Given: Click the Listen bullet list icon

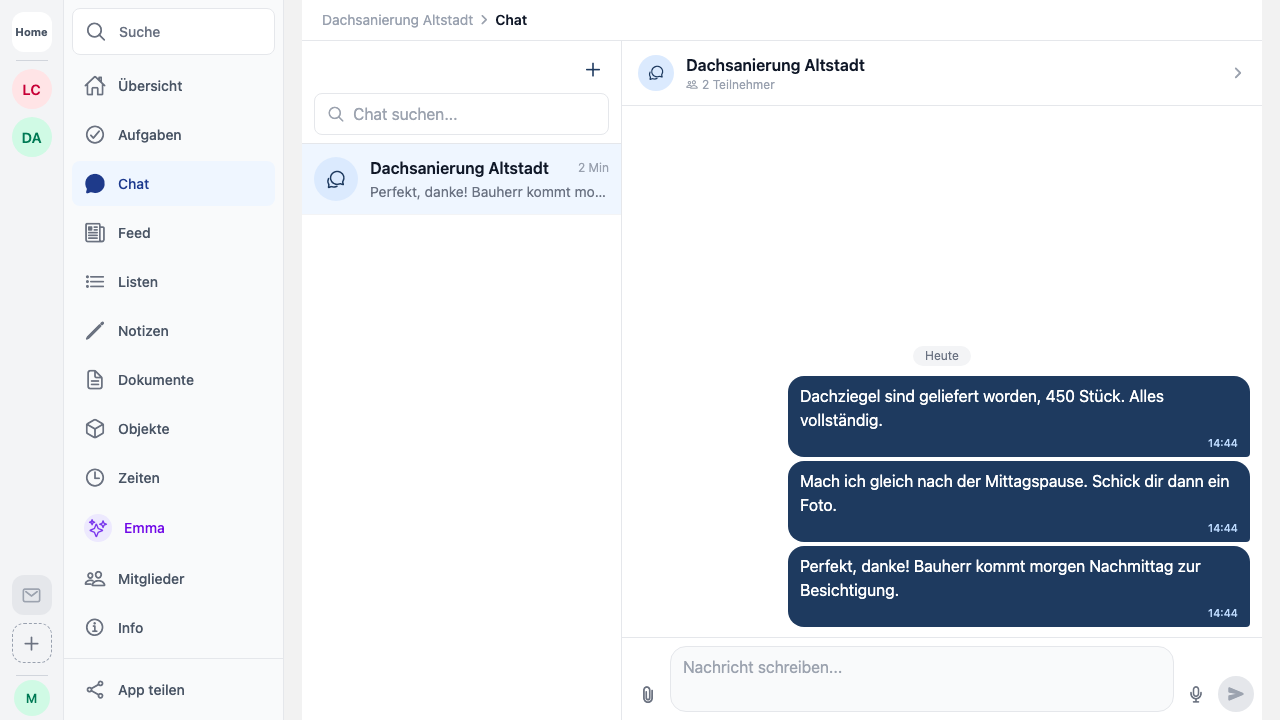Looking at the screenshot, I should (95, 282).
